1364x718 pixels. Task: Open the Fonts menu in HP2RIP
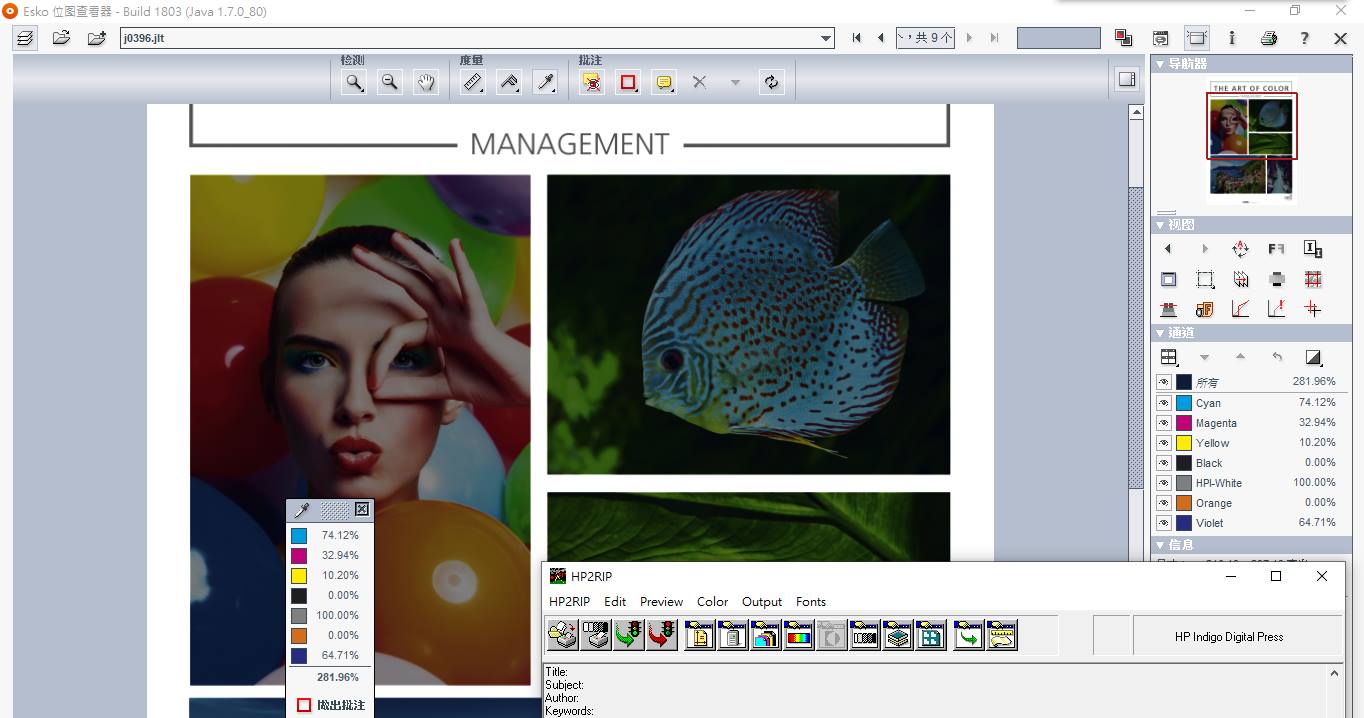811,602
